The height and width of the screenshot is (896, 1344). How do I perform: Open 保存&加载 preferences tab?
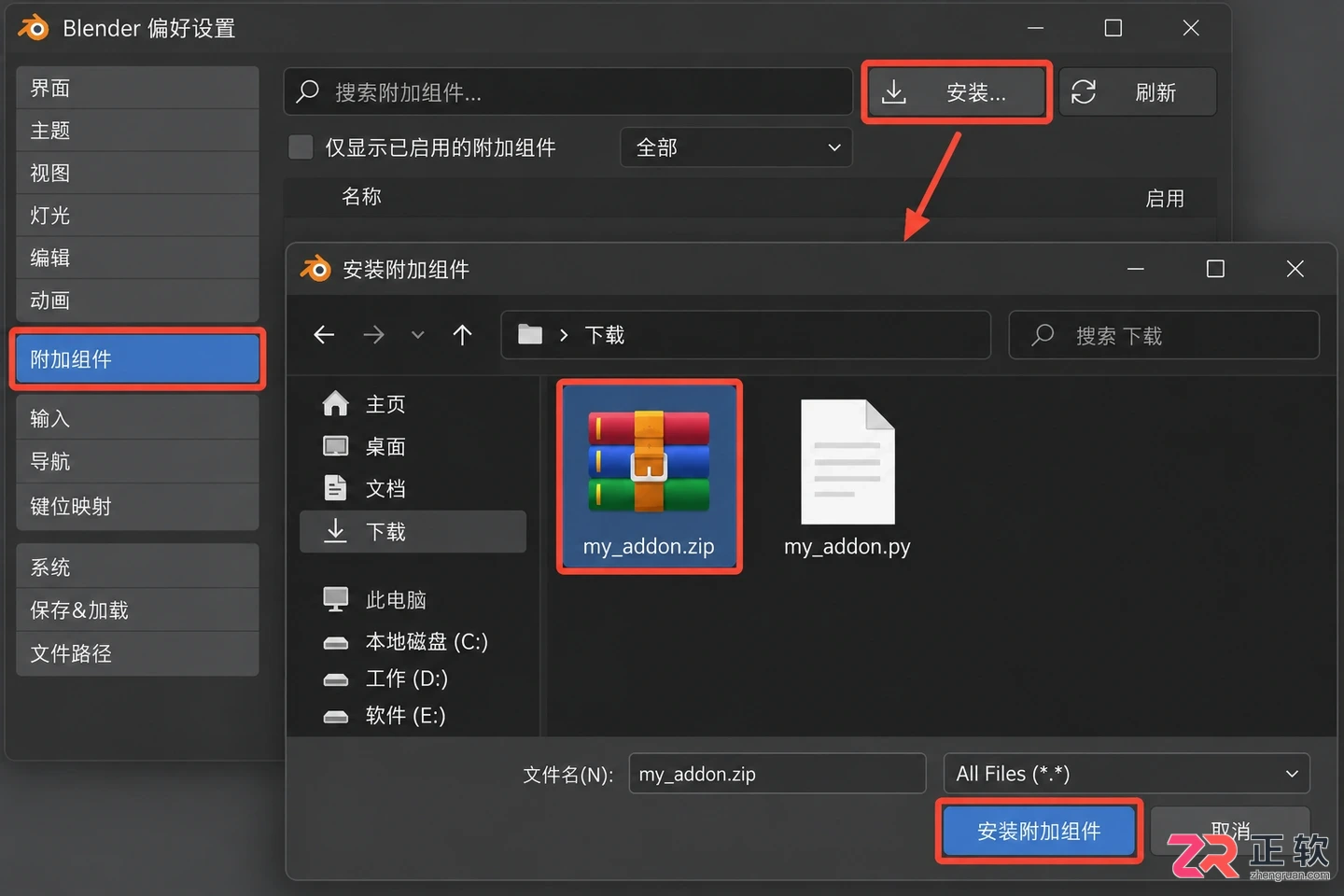(137, 609)
